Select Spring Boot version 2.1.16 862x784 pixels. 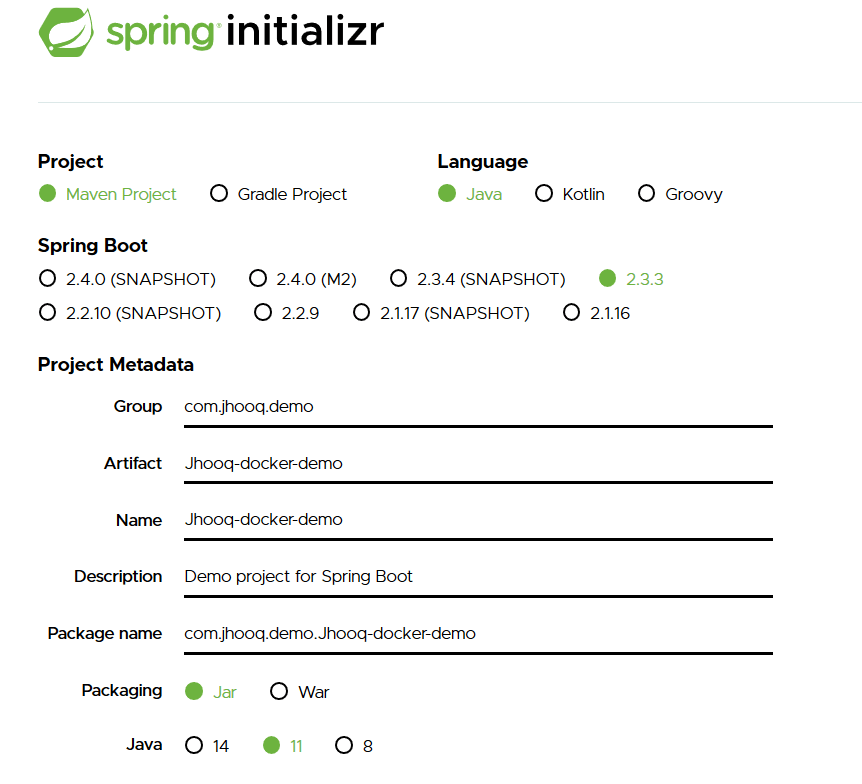click(x=571, y=313)
